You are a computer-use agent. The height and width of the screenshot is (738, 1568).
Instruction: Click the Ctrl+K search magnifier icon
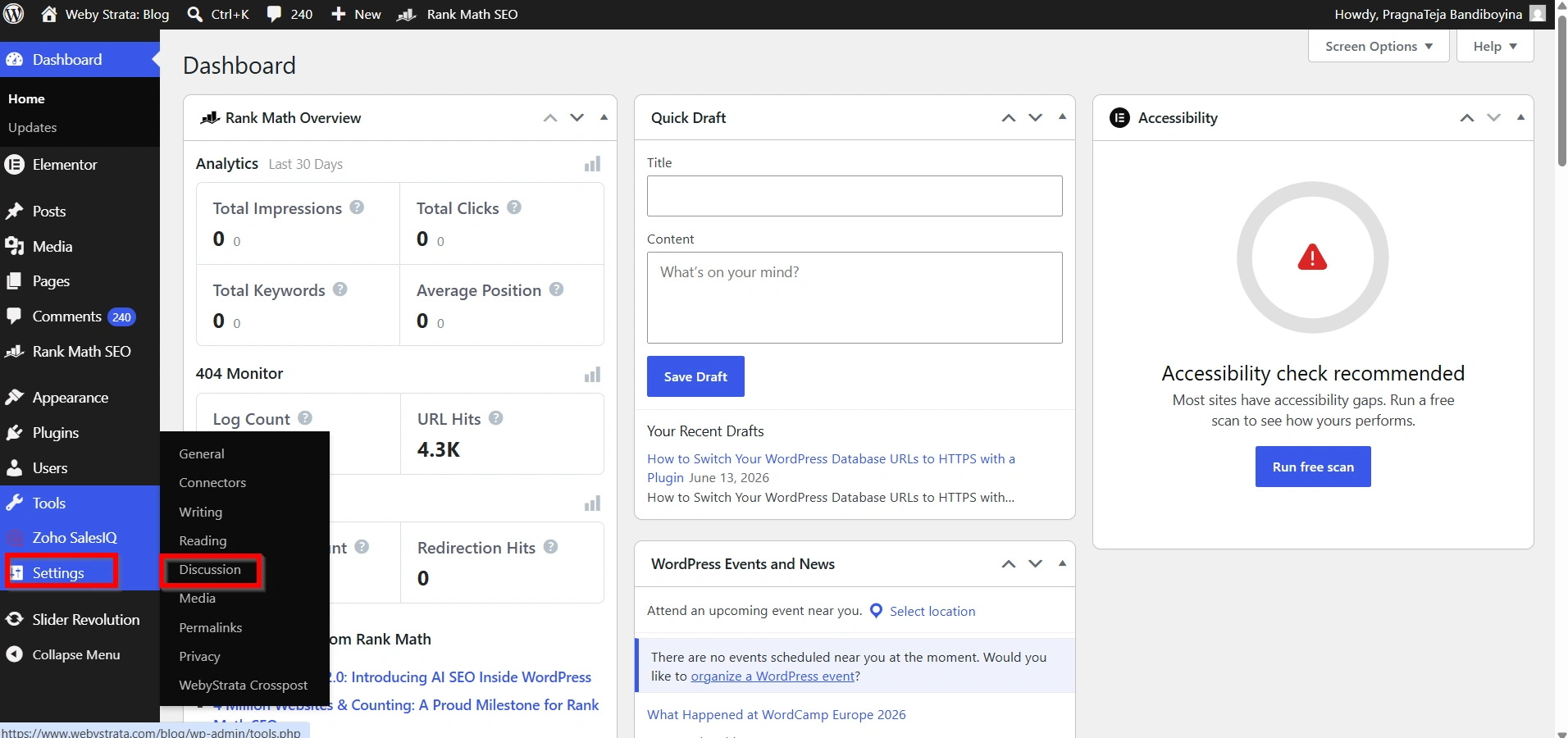coord(195,14)
